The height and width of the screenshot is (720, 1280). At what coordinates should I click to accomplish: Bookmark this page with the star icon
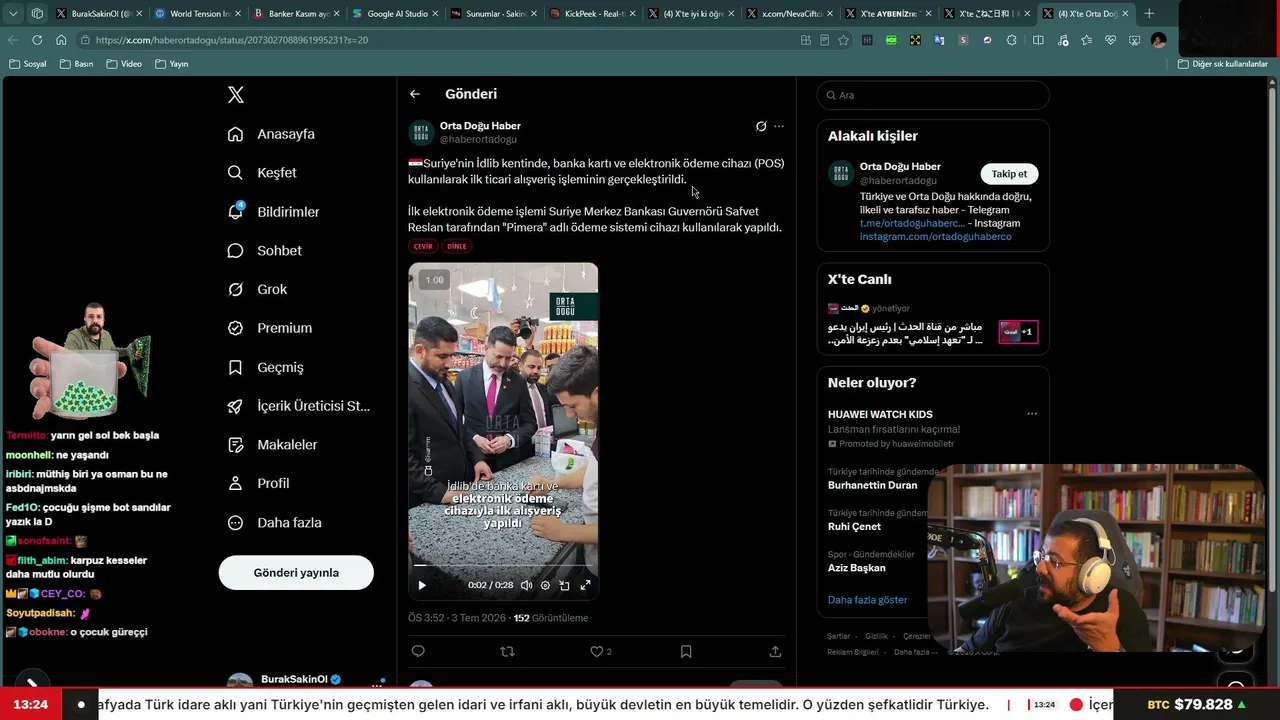click(x=843, y=40)
